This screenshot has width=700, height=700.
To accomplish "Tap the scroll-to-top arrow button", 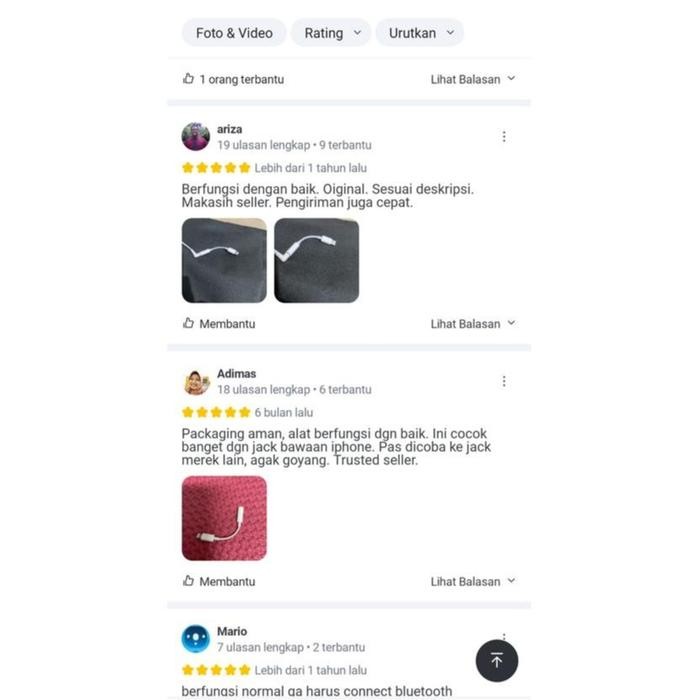I will pos(496,660).
